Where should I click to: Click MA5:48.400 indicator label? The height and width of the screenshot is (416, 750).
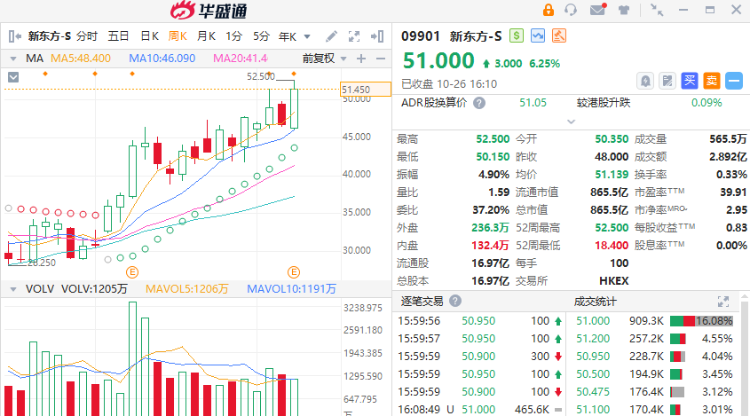[x=80, y=58]
